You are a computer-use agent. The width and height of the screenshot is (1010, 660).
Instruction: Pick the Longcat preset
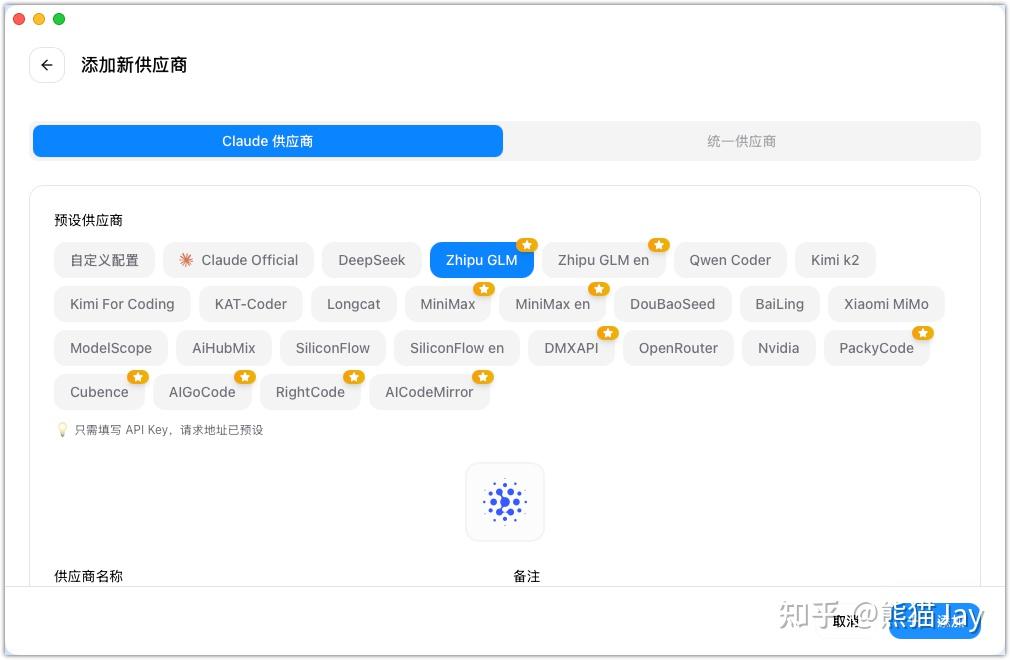(354, 304)
